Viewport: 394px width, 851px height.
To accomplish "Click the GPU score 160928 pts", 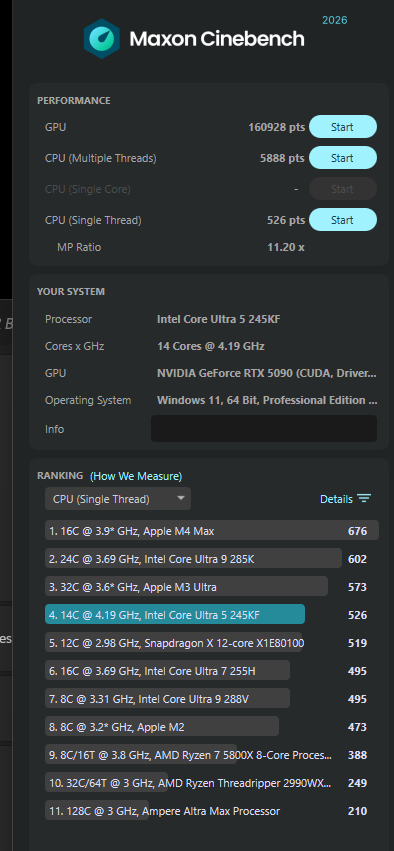I will click(277, 128).
